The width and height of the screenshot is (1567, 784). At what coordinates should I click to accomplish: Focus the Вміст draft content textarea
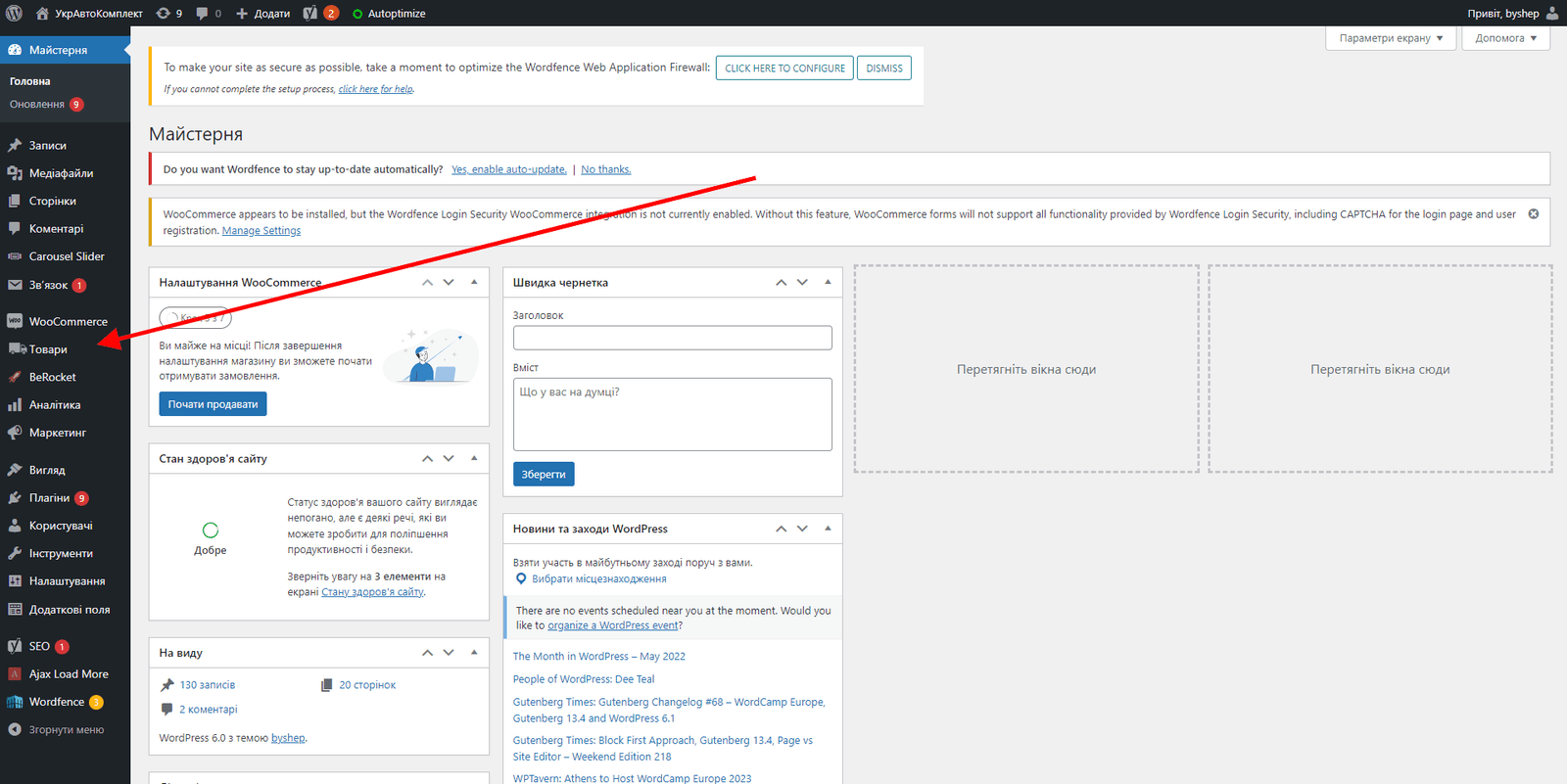672,414
